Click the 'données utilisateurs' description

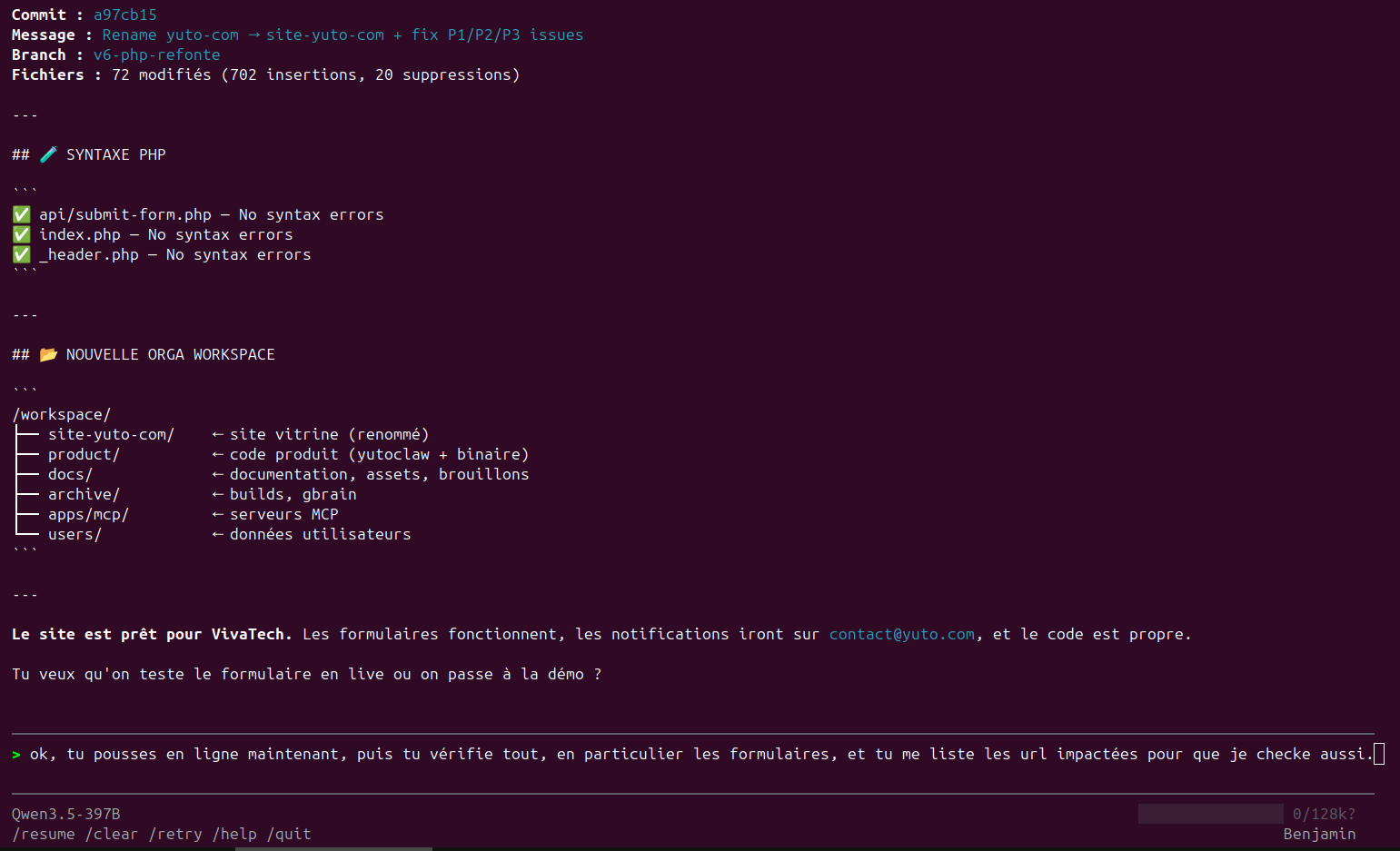(x=320, y=534)
